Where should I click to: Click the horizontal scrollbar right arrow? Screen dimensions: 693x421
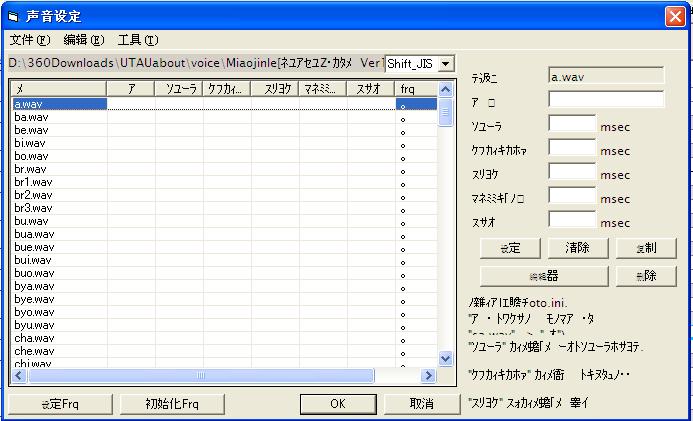428,375
